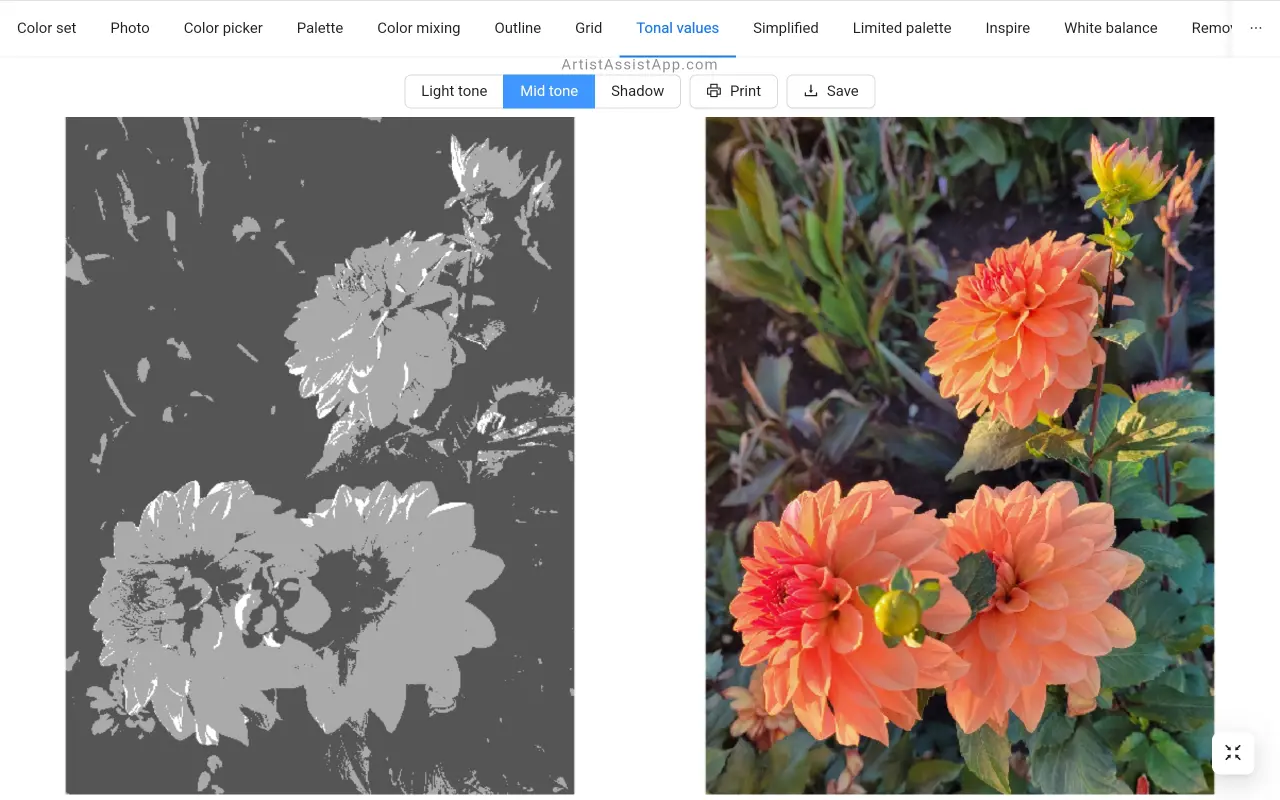This screenshot has width=1280, height=800.
Task: Select the Light tone option
Action: point(454,91)
